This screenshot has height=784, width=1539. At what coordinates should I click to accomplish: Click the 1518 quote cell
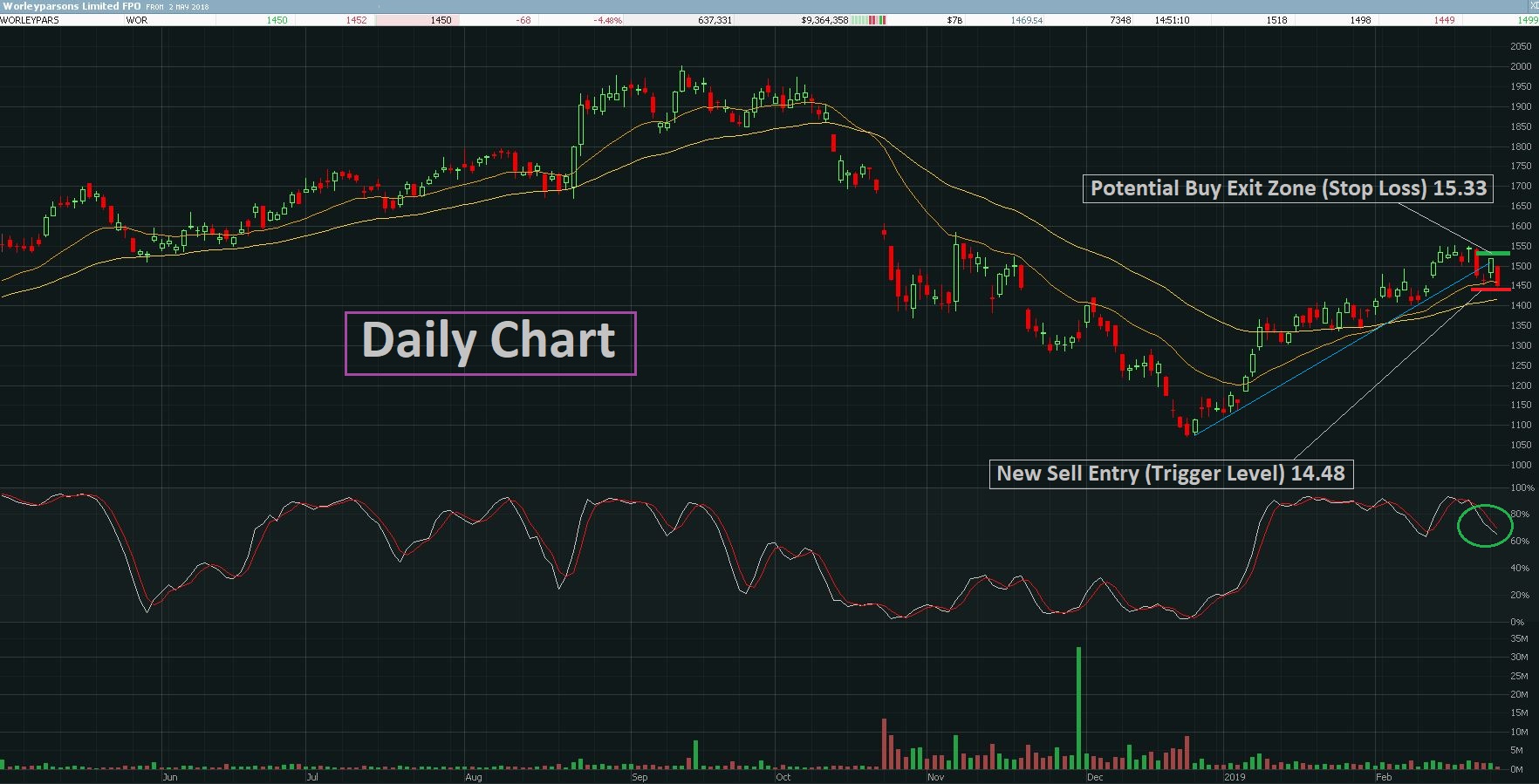pos(1276,20)
